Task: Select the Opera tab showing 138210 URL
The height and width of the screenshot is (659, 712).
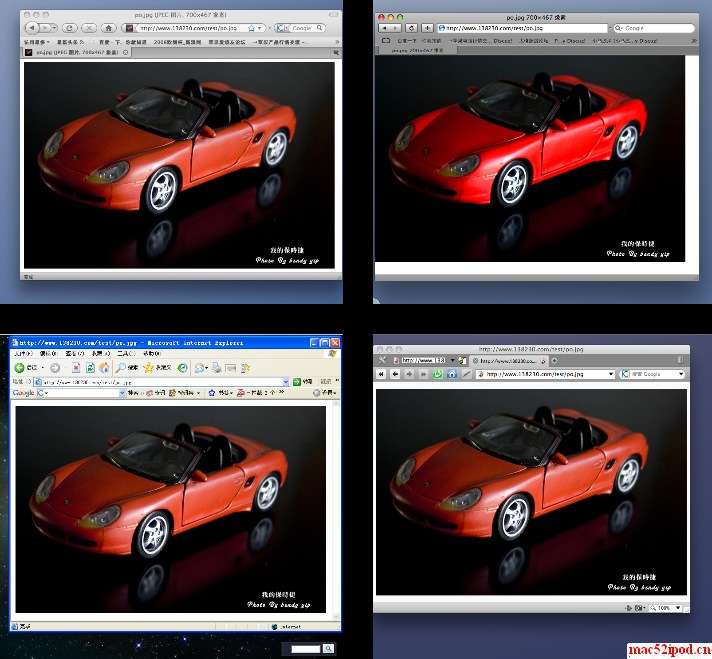Action: click(508, 361)
